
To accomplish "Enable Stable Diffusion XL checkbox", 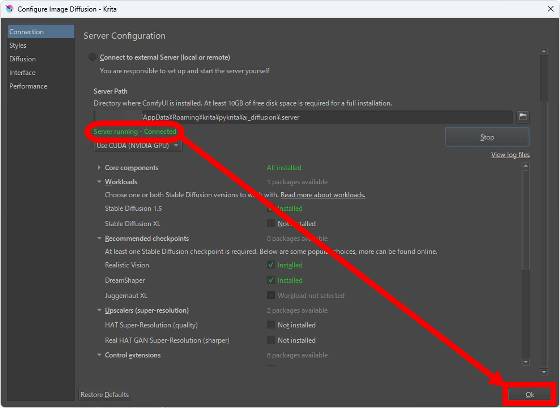I will point(271,224).
